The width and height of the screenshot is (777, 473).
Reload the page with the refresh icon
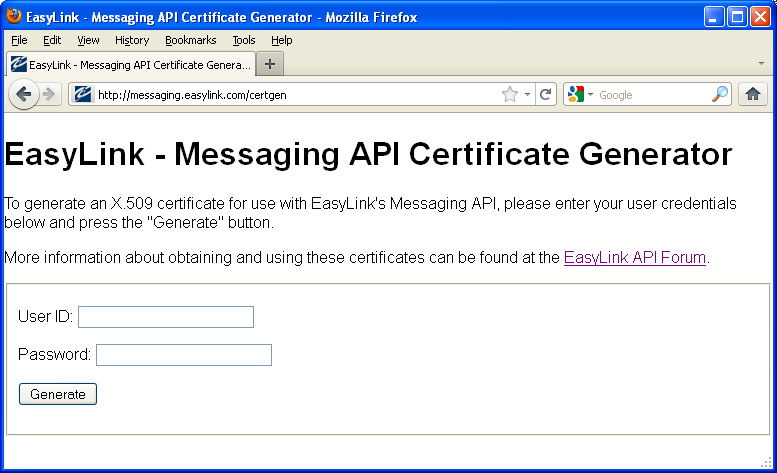click(546, 94)
